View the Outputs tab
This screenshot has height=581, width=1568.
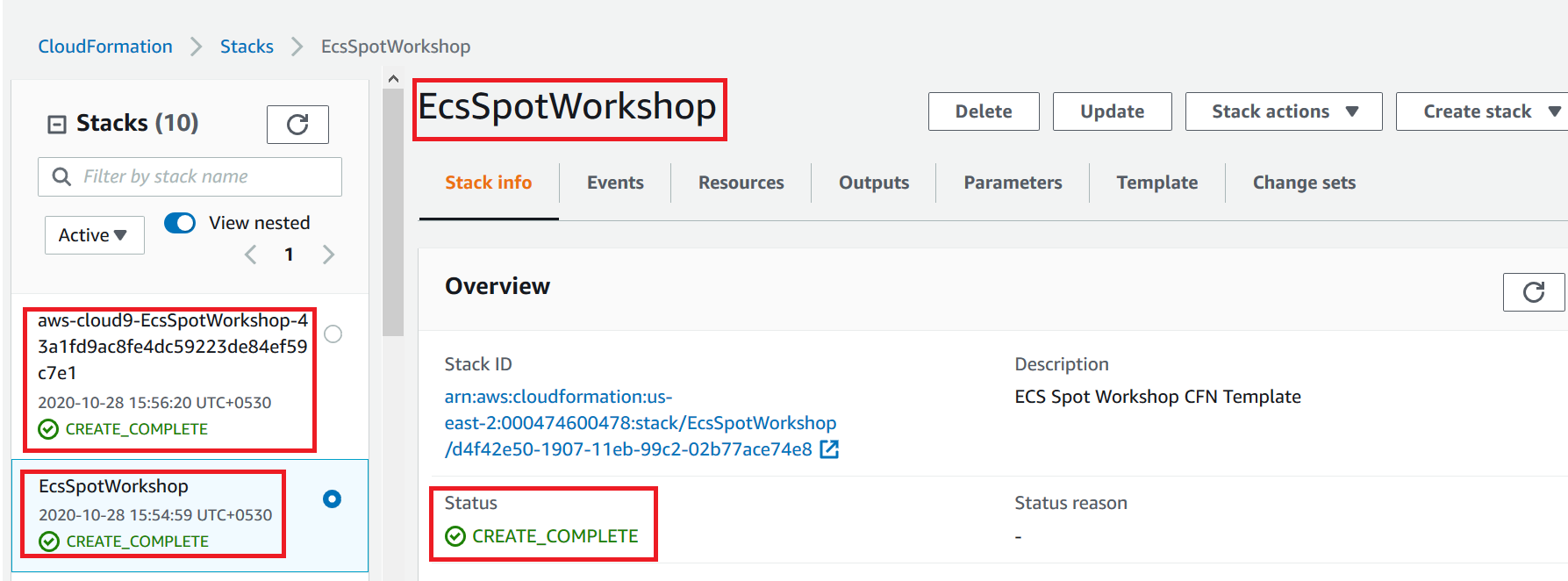(874, 183)
